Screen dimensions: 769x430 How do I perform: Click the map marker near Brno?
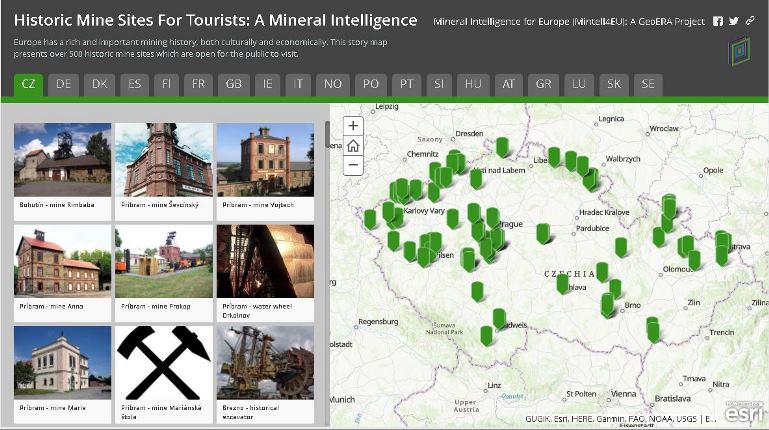tap(608, 305)
